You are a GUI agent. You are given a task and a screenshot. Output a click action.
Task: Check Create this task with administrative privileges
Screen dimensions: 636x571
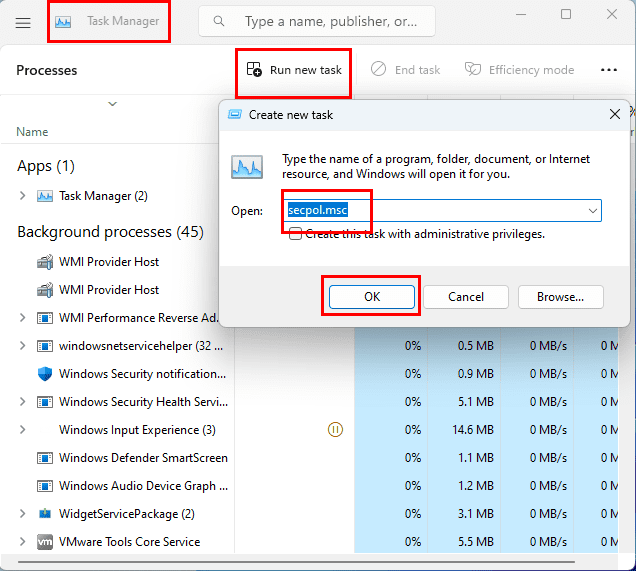coord(295,234)
